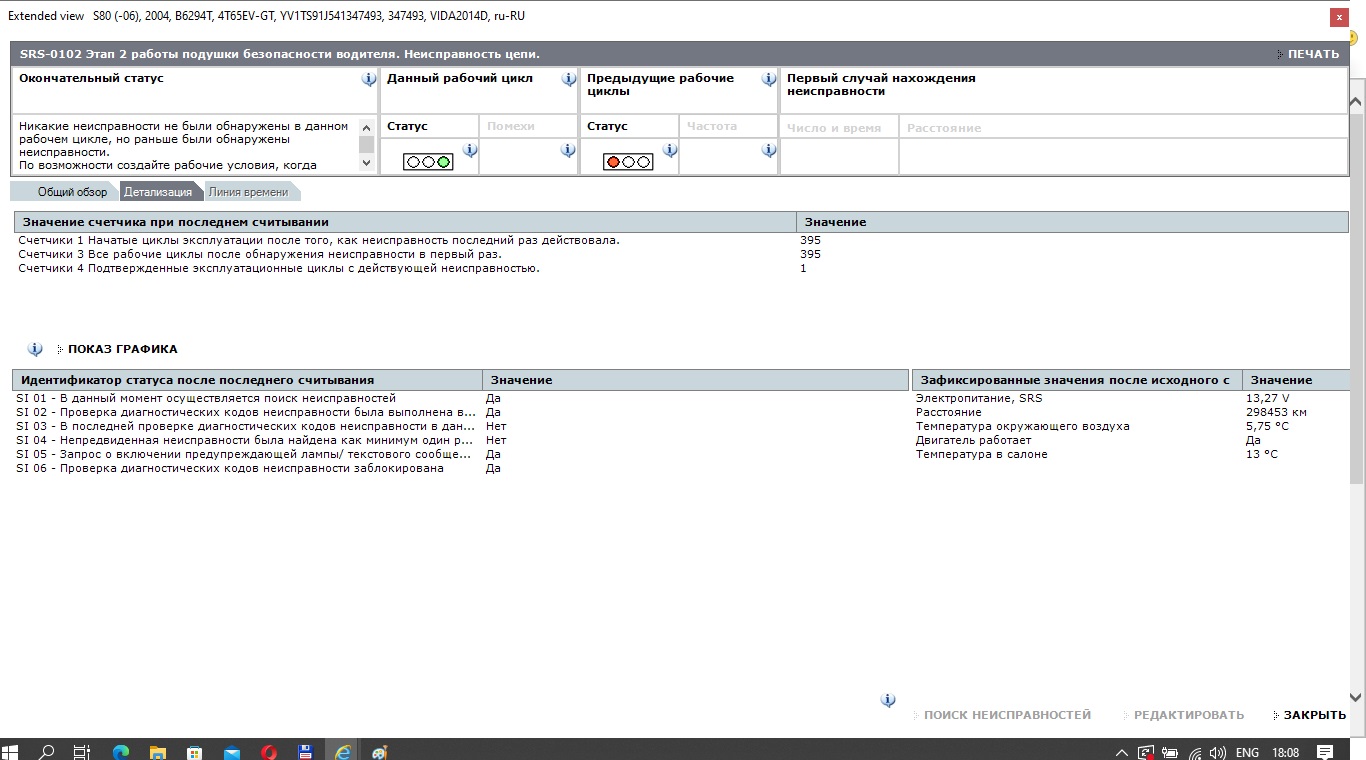Open File Explorer from the taskbar
The width and height of the screenshot is (1366, 760).
157,751
